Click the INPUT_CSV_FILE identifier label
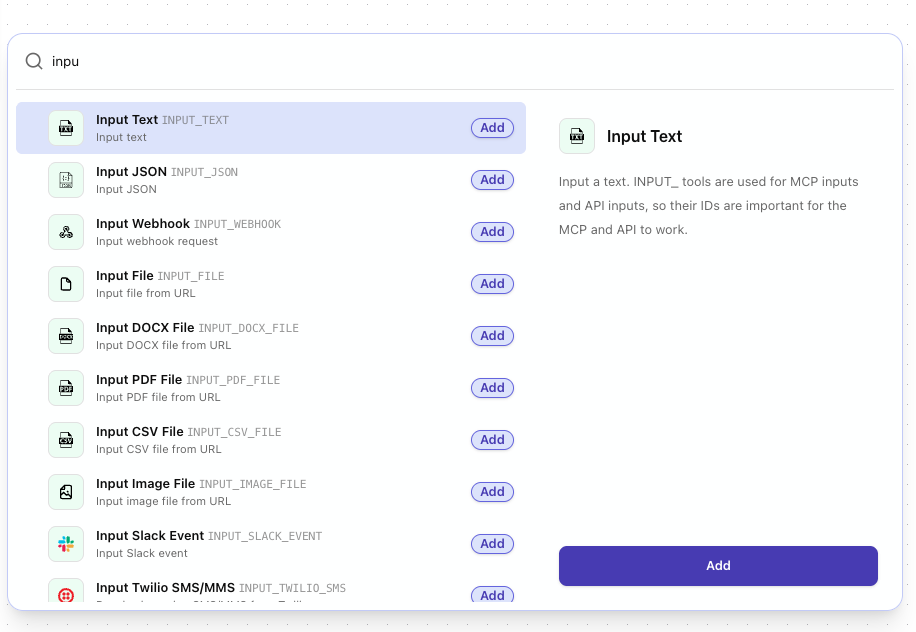The height and width of the screenshot is (632, 916). (234, 432)
